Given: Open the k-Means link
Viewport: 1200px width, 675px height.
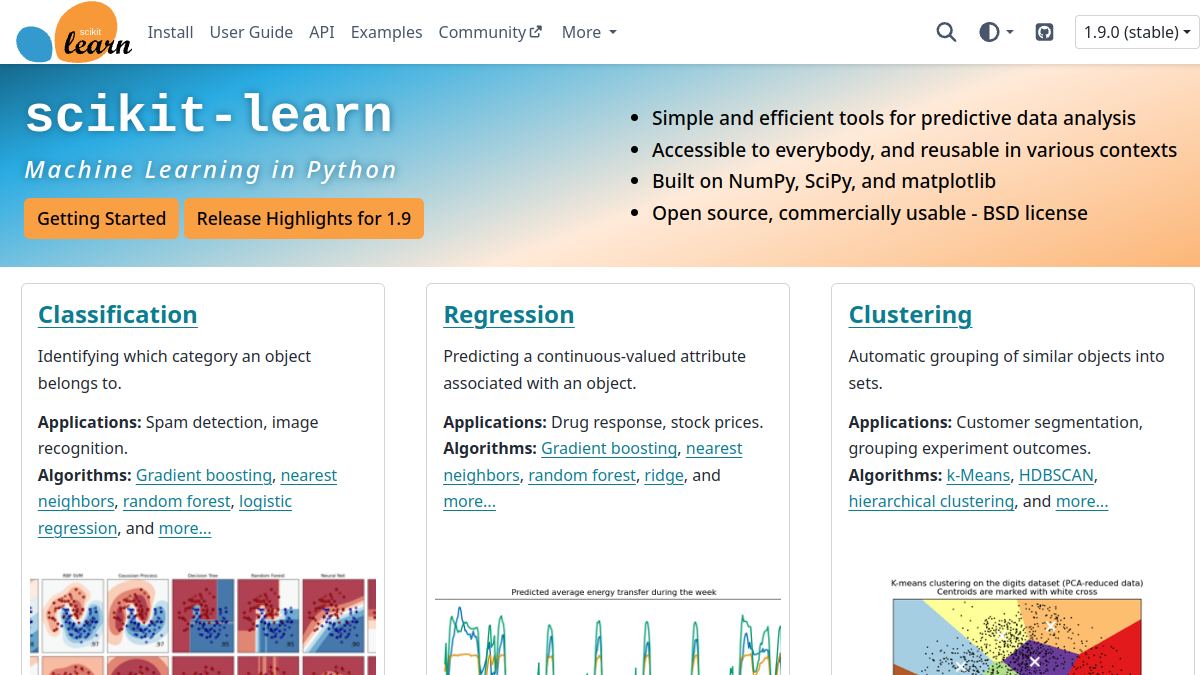Looking at the screenshot, I should pos(978,475).
